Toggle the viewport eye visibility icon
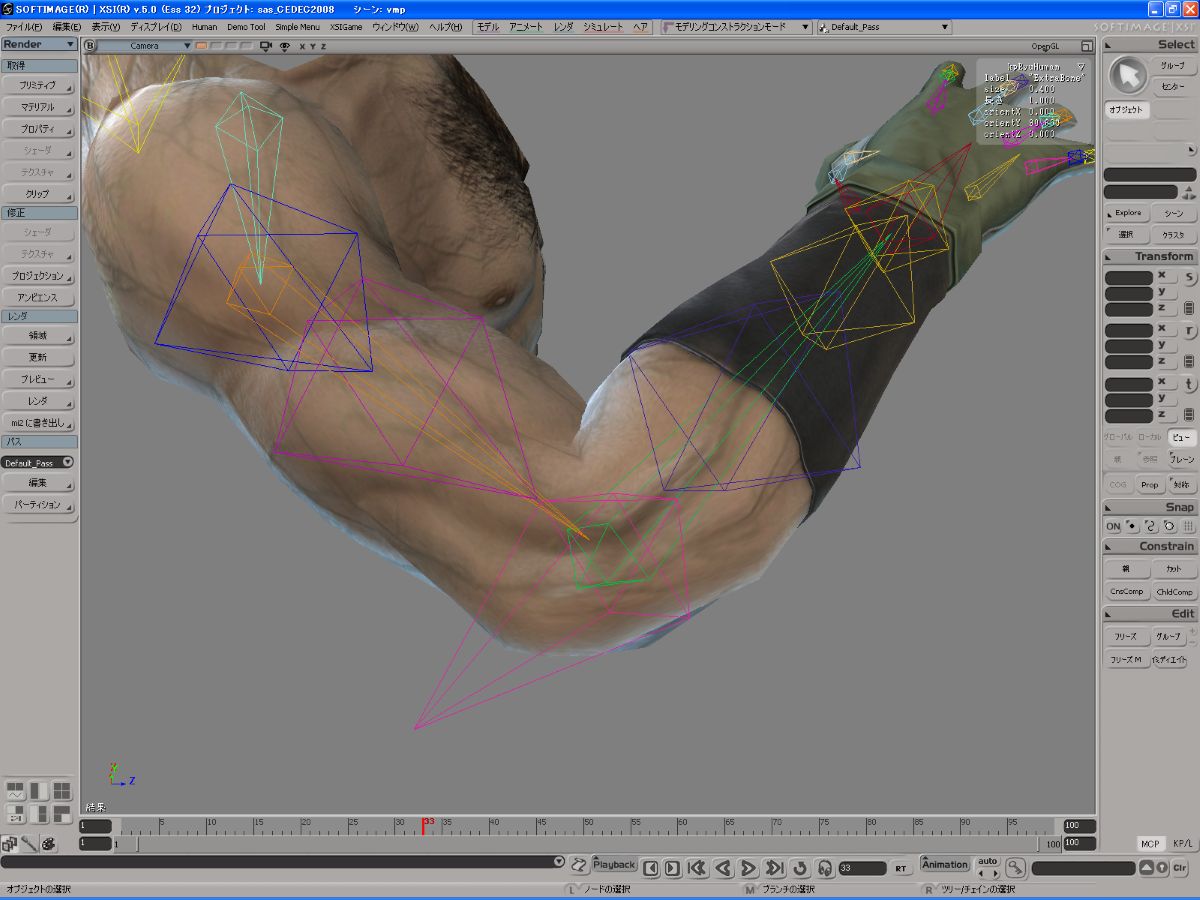The image size is (1200, 900). click(x=285, y=46)
